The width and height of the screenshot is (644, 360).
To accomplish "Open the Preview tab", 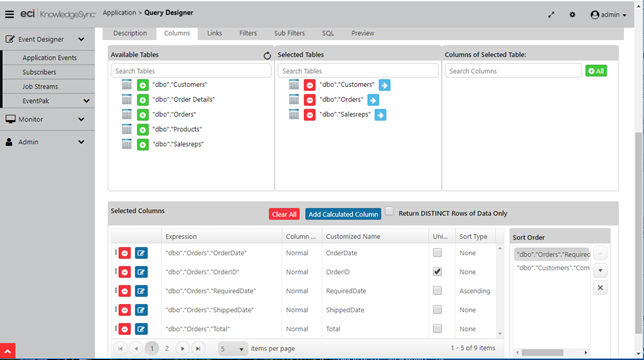I will point(363,33).
